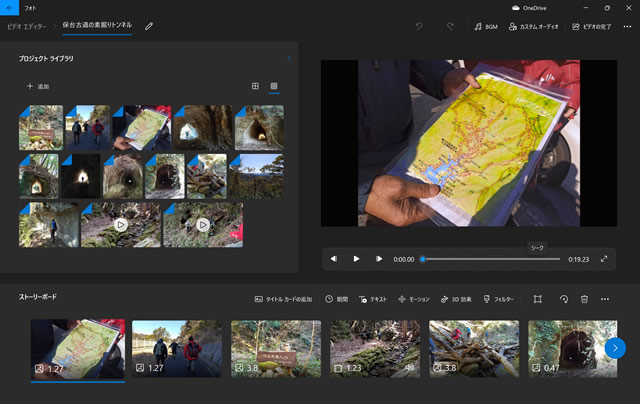This screenshot has width=640, height=404.
Task: Open the top-right more options menu
Action: (627, 26)
